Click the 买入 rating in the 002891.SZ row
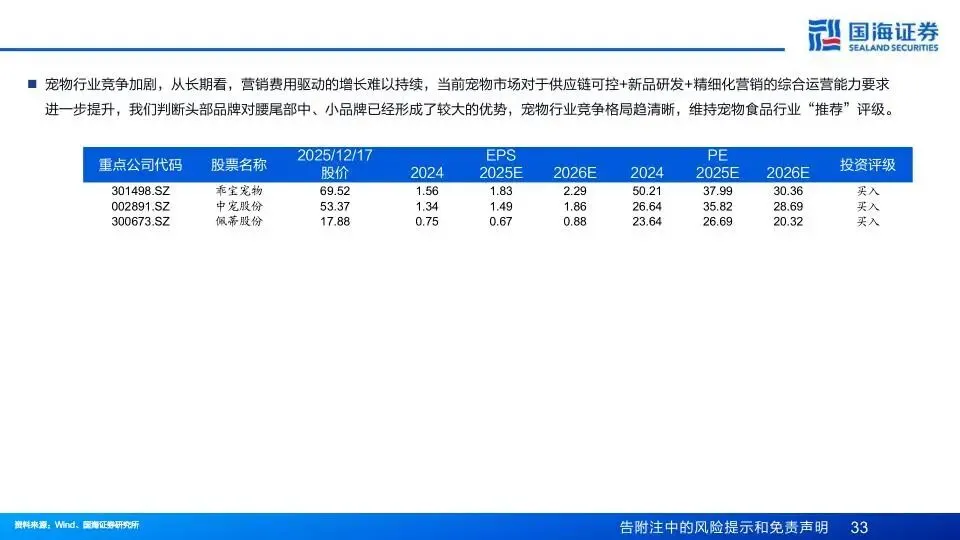The height and width of the screenshot is (540, 960). click(868, 206)
